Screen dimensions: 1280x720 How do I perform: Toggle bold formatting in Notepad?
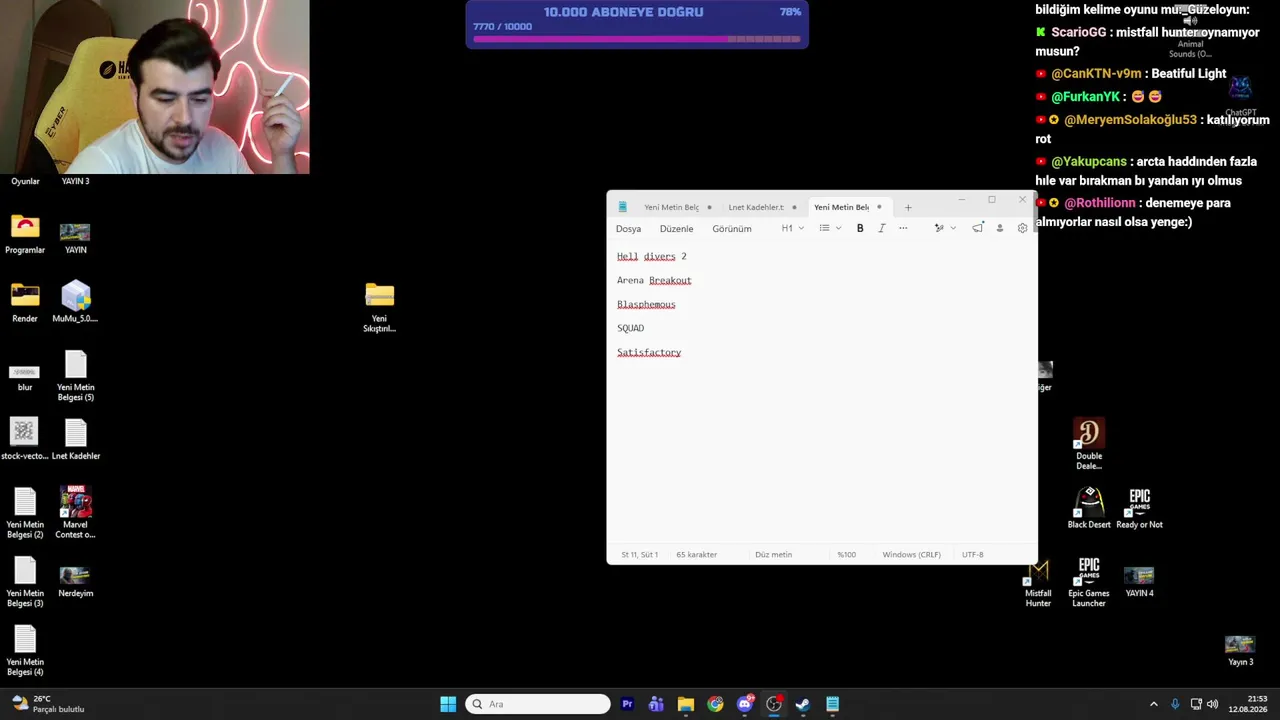[x=860, y=228]
